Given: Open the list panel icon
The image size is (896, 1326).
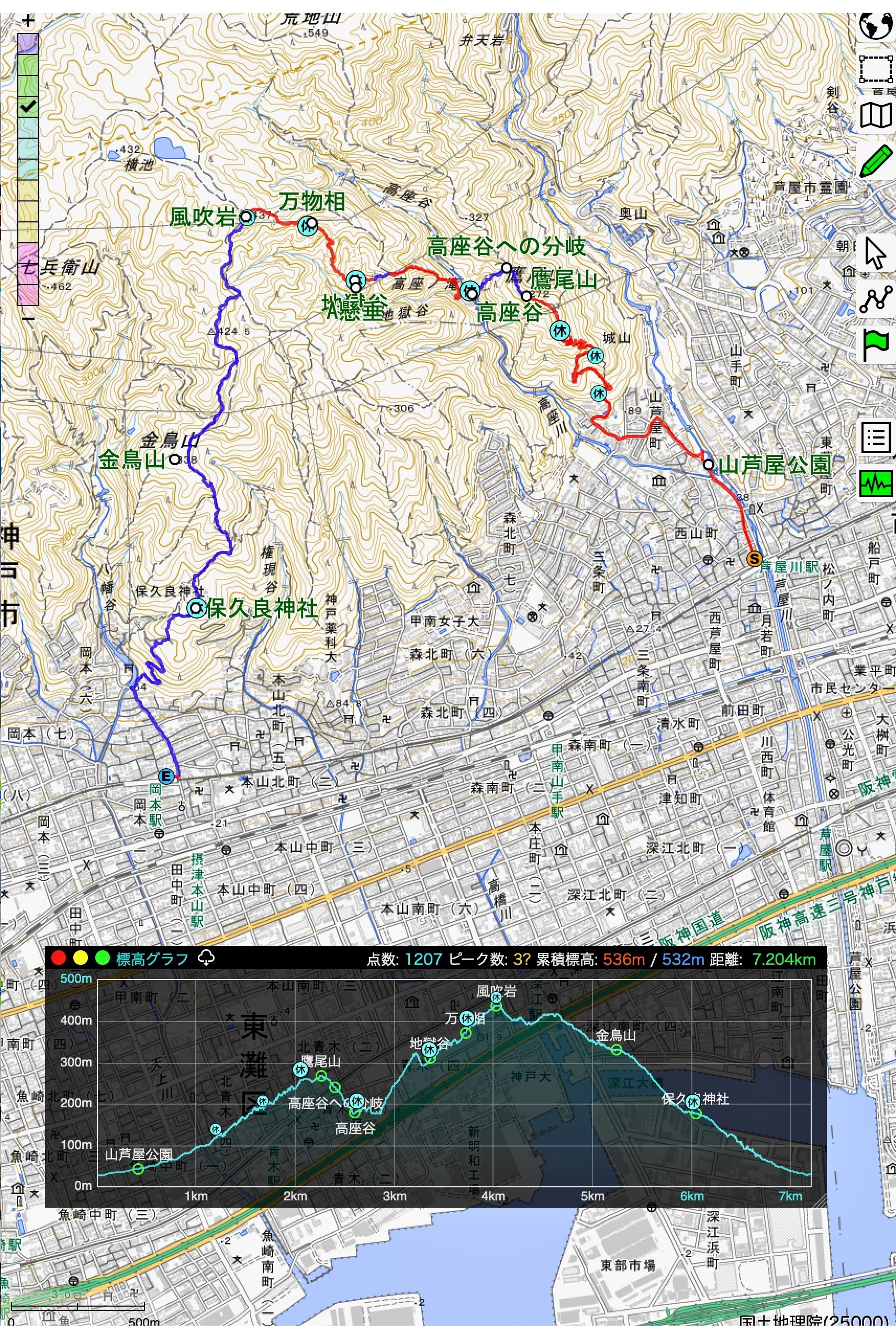Looking at the screenshot, I should 876,437.
